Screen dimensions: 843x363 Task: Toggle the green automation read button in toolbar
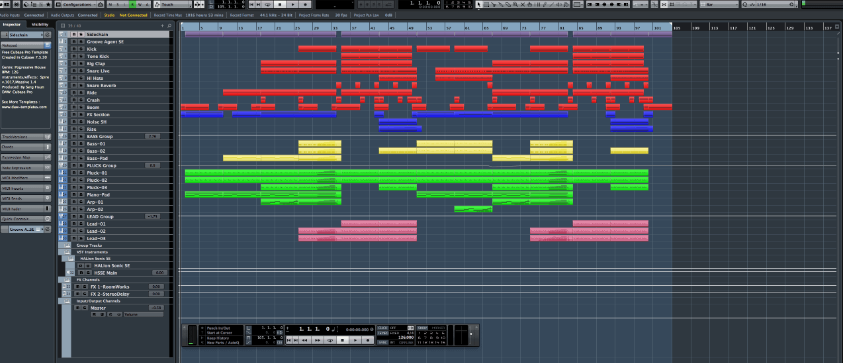pos(132,4)
